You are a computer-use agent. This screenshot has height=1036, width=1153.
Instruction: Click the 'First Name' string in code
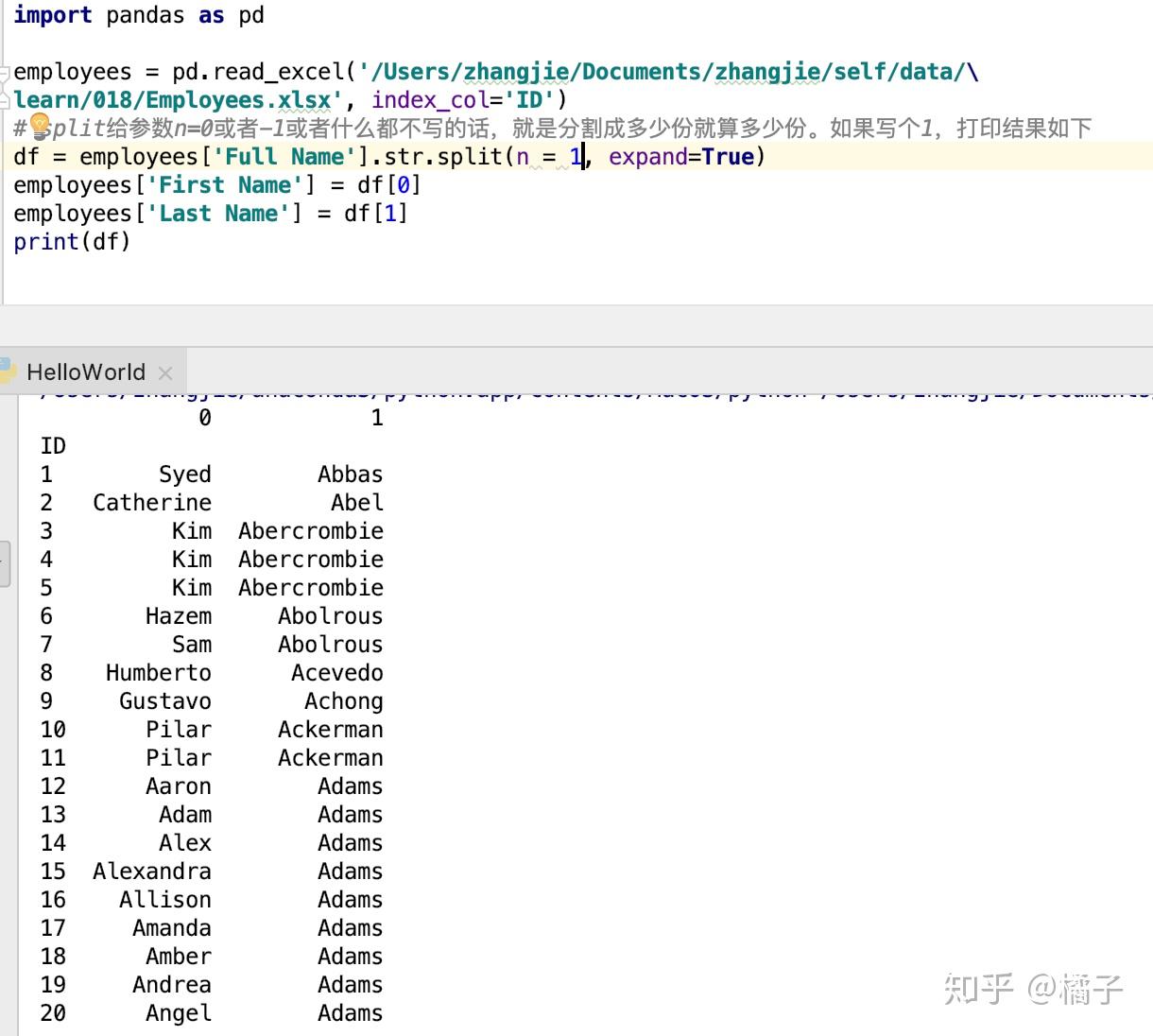point(232,185)
